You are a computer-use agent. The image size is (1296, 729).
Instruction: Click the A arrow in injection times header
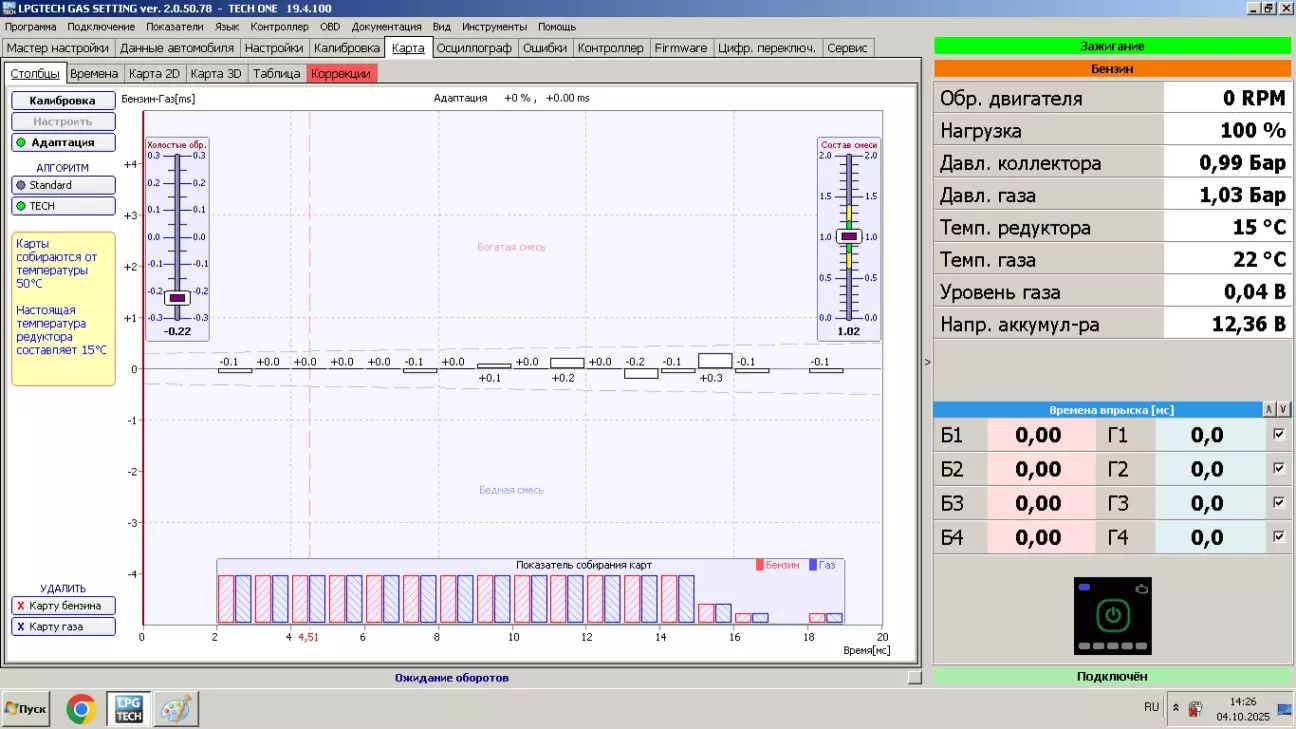click(x=1269, y=410)
